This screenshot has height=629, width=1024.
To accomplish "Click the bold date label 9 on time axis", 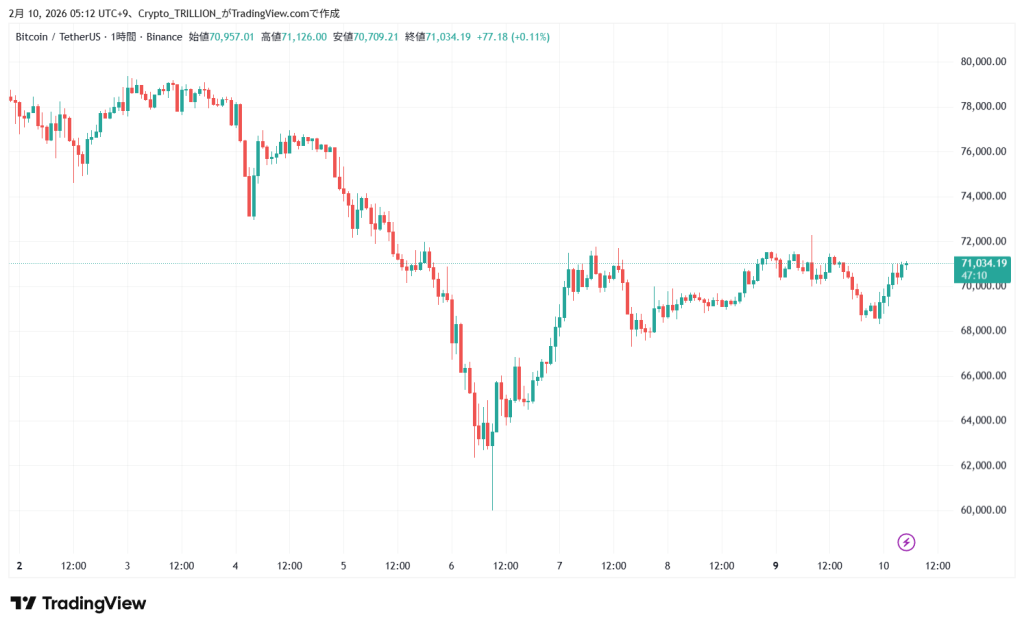I will [x=775, y=566].
